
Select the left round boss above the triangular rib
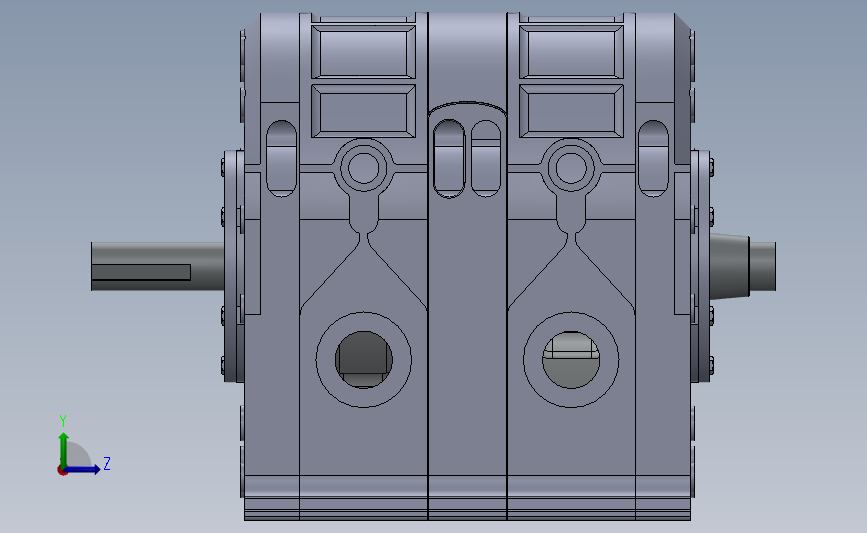pyautogui.click(x=363, y=167)
